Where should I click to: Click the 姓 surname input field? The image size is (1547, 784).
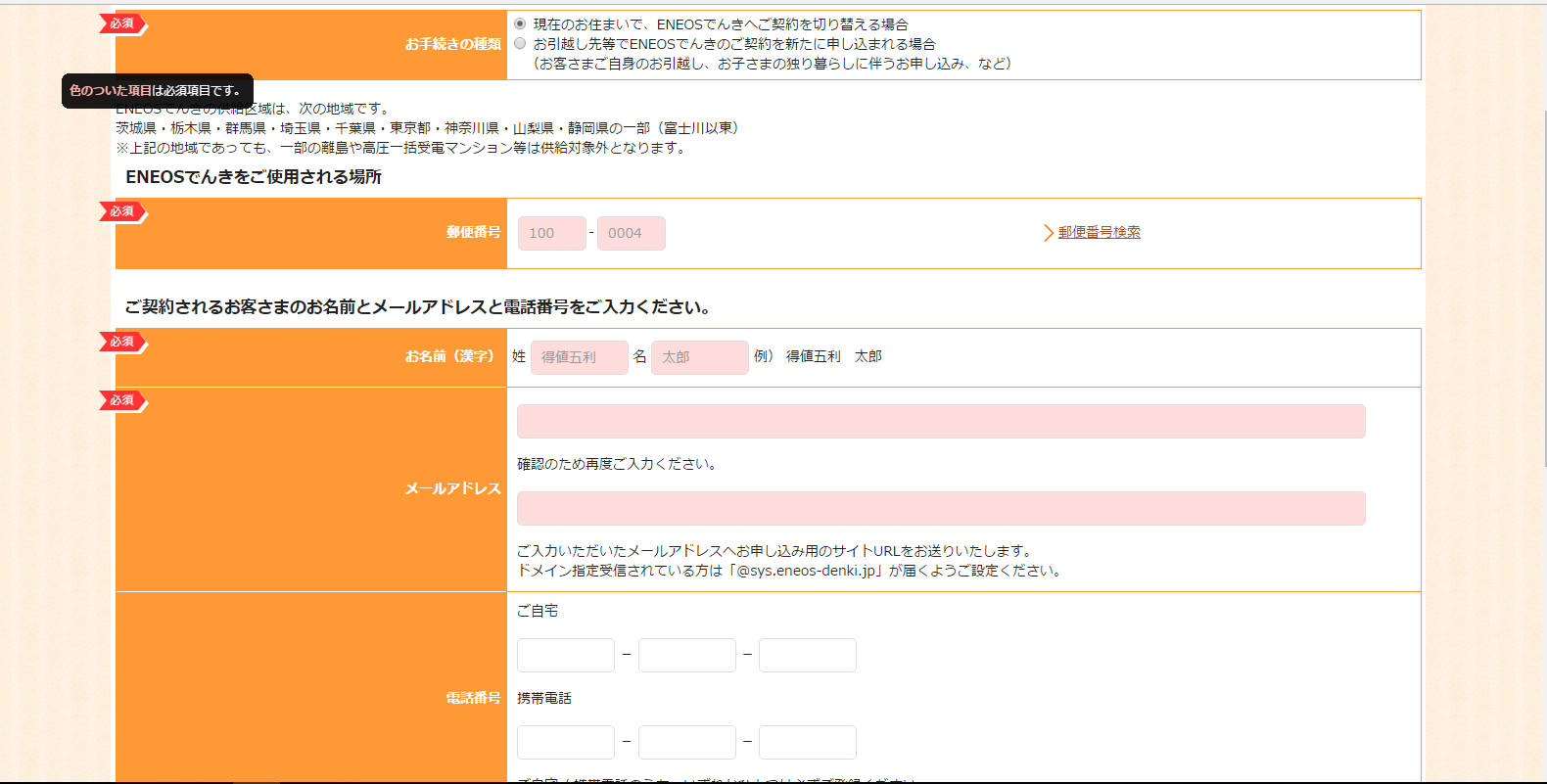[x=580, y=357]
